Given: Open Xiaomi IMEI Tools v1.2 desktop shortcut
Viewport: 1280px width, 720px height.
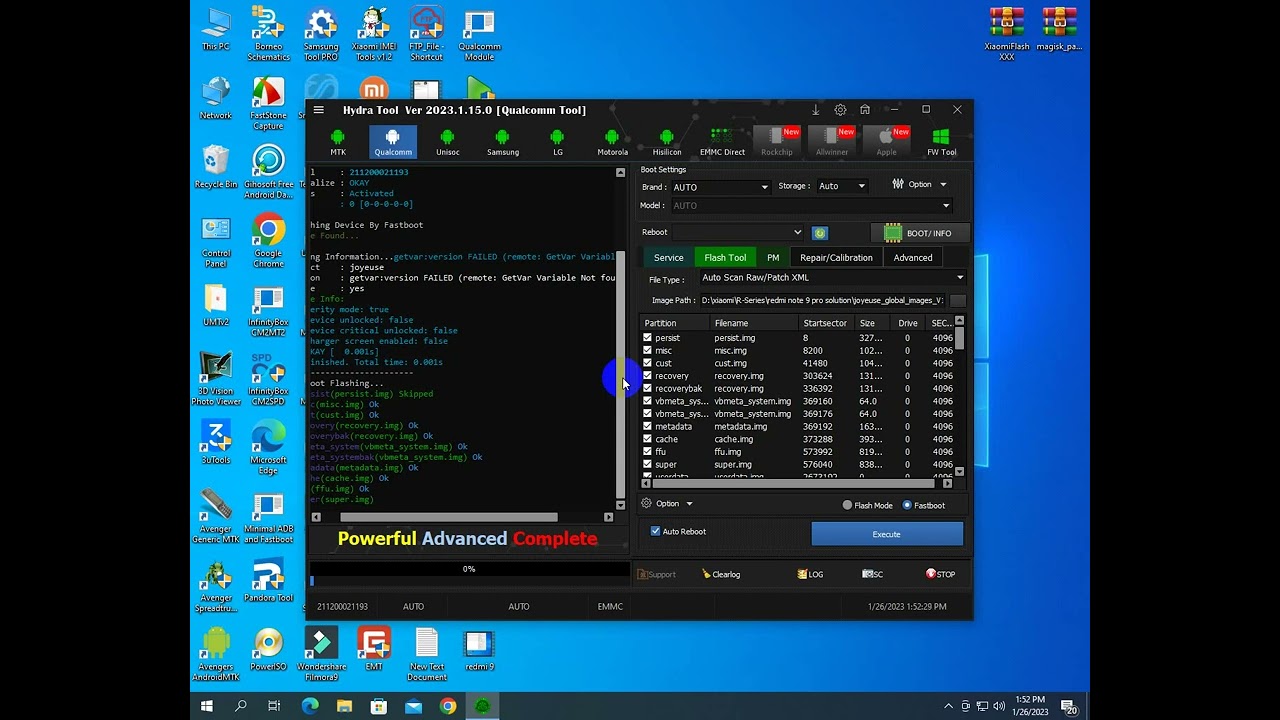Looking at the screenshot, I should [373, 34].
